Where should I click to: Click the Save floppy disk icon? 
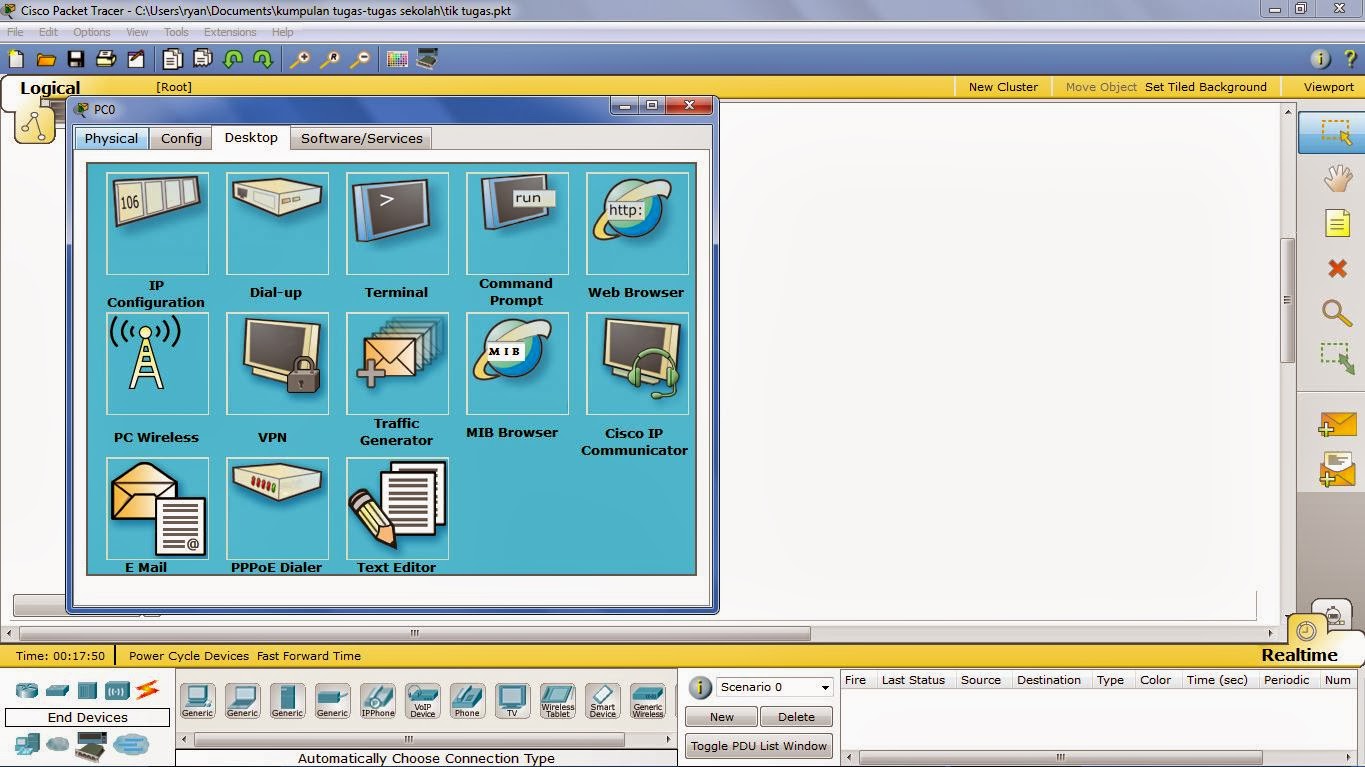(76, 59)
